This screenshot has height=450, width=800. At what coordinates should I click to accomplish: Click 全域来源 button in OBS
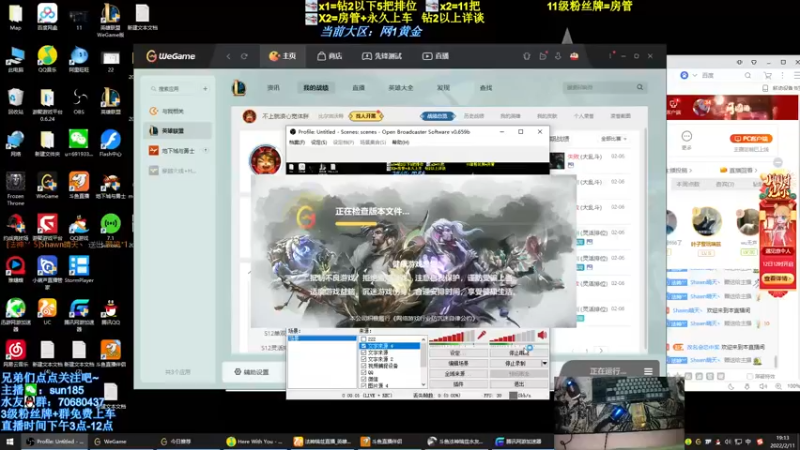(458, 373)
